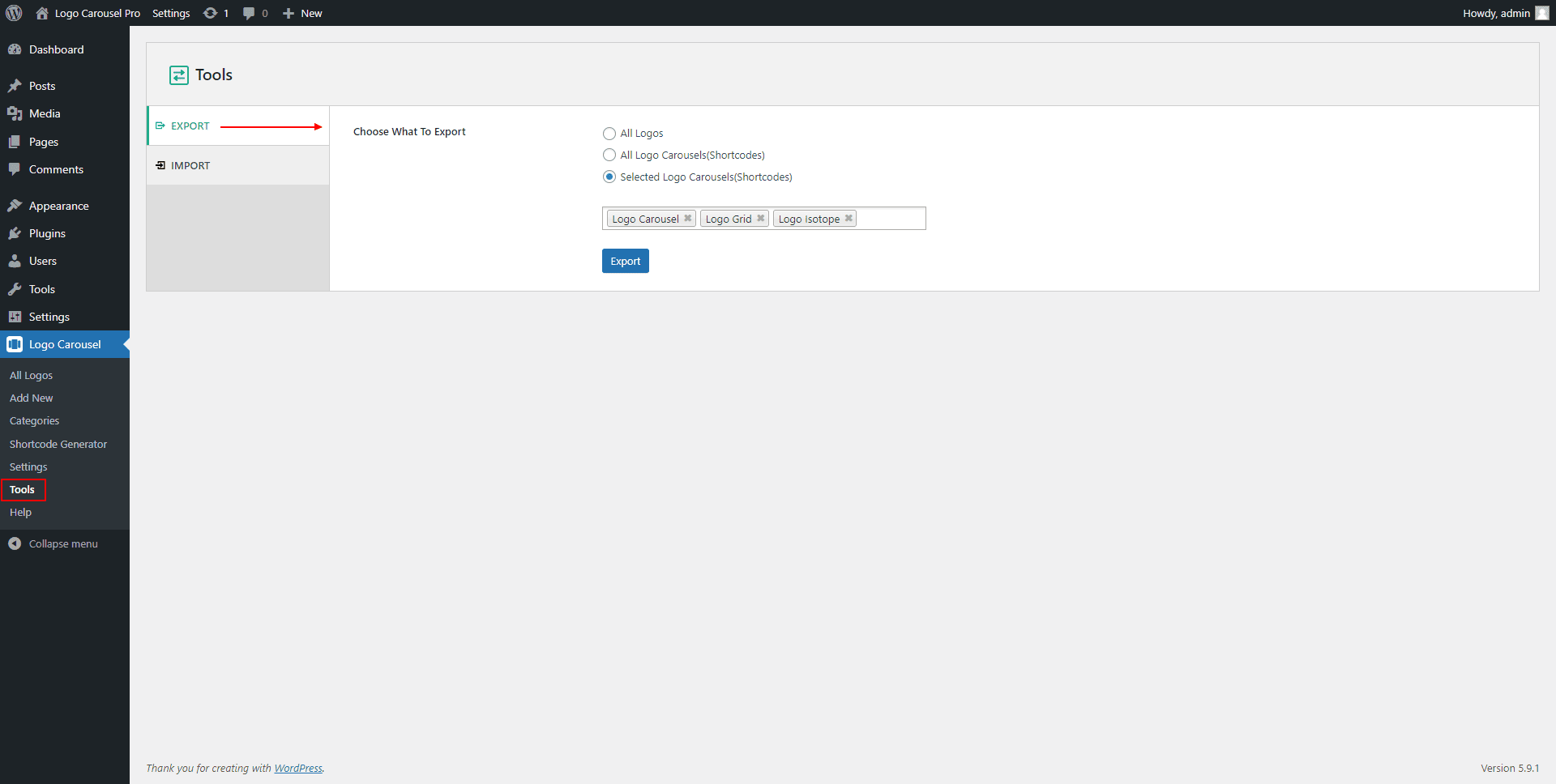The image size is (1556, 784).
Task: Select All Logo Carousels(Shortcodes) radio option
Action: (609, 155)
